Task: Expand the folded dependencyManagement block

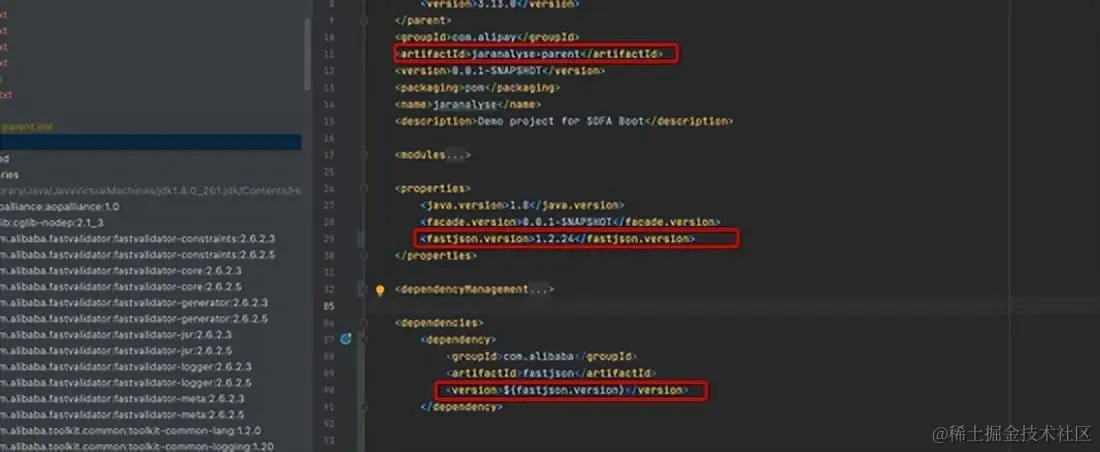Action: [x=541, y=289]
